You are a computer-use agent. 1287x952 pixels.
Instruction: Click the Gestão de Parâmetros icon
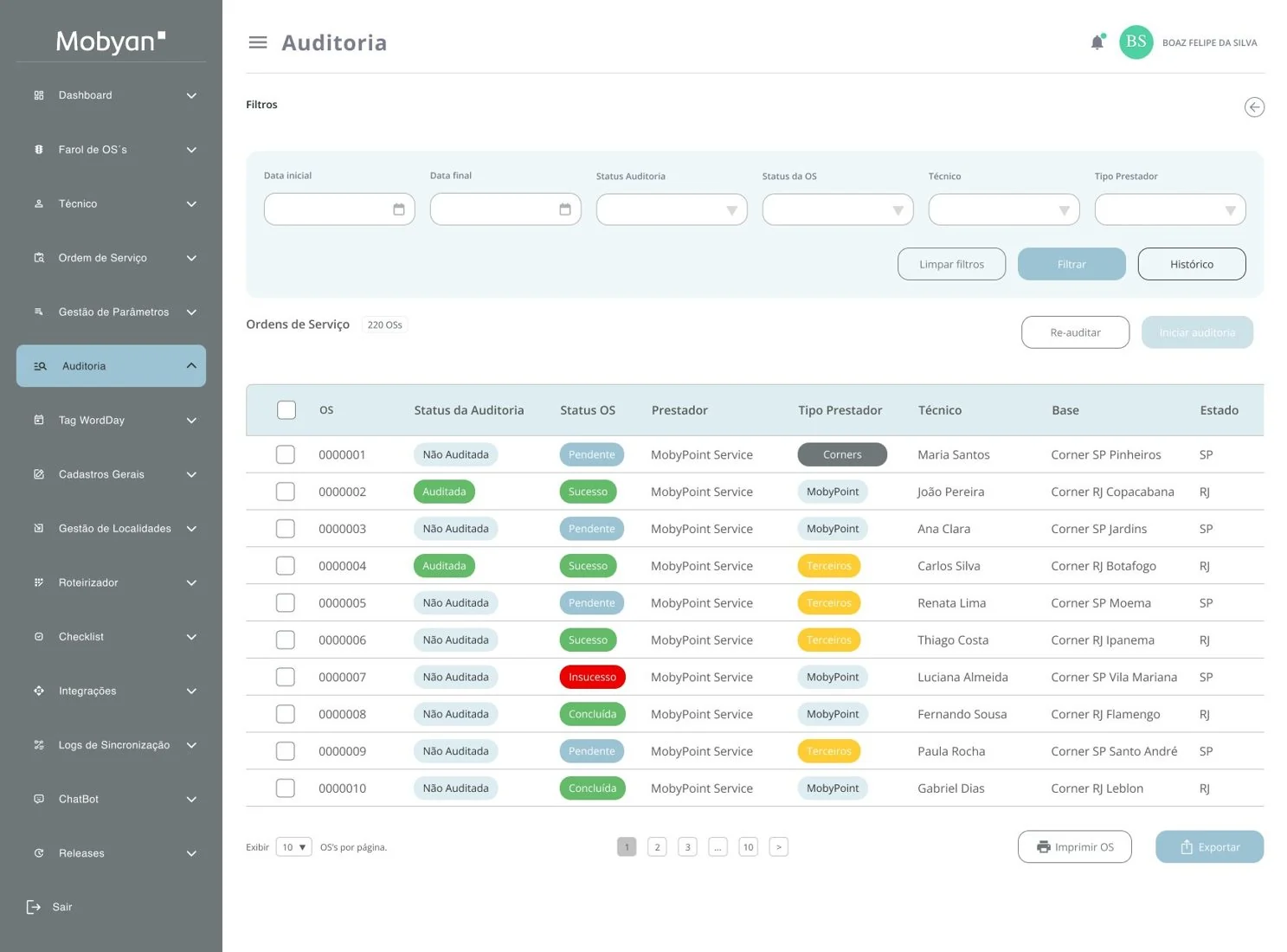click(x=39, y=312)
